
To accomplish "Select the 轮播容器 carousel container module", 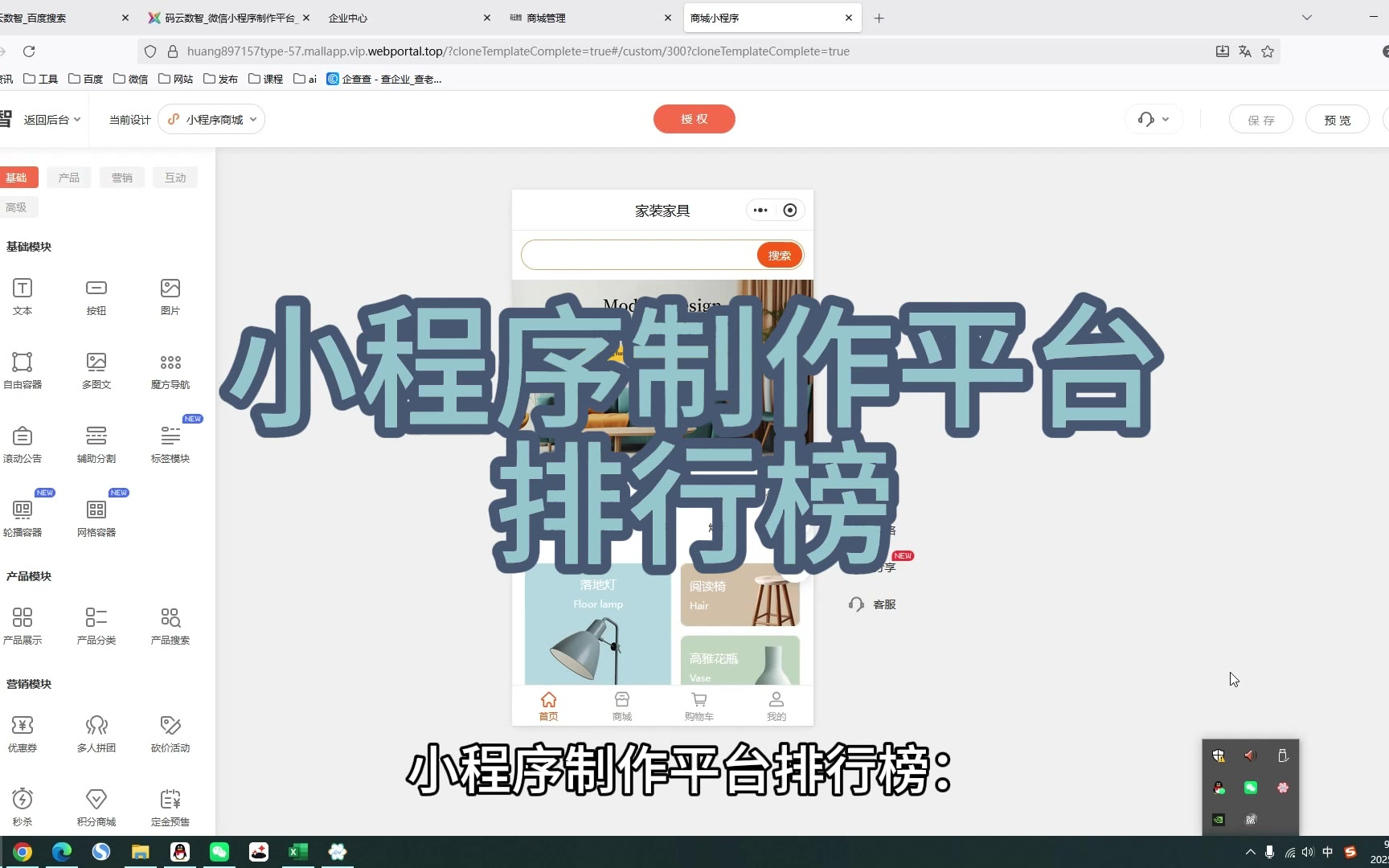I will tap(23, 511).
